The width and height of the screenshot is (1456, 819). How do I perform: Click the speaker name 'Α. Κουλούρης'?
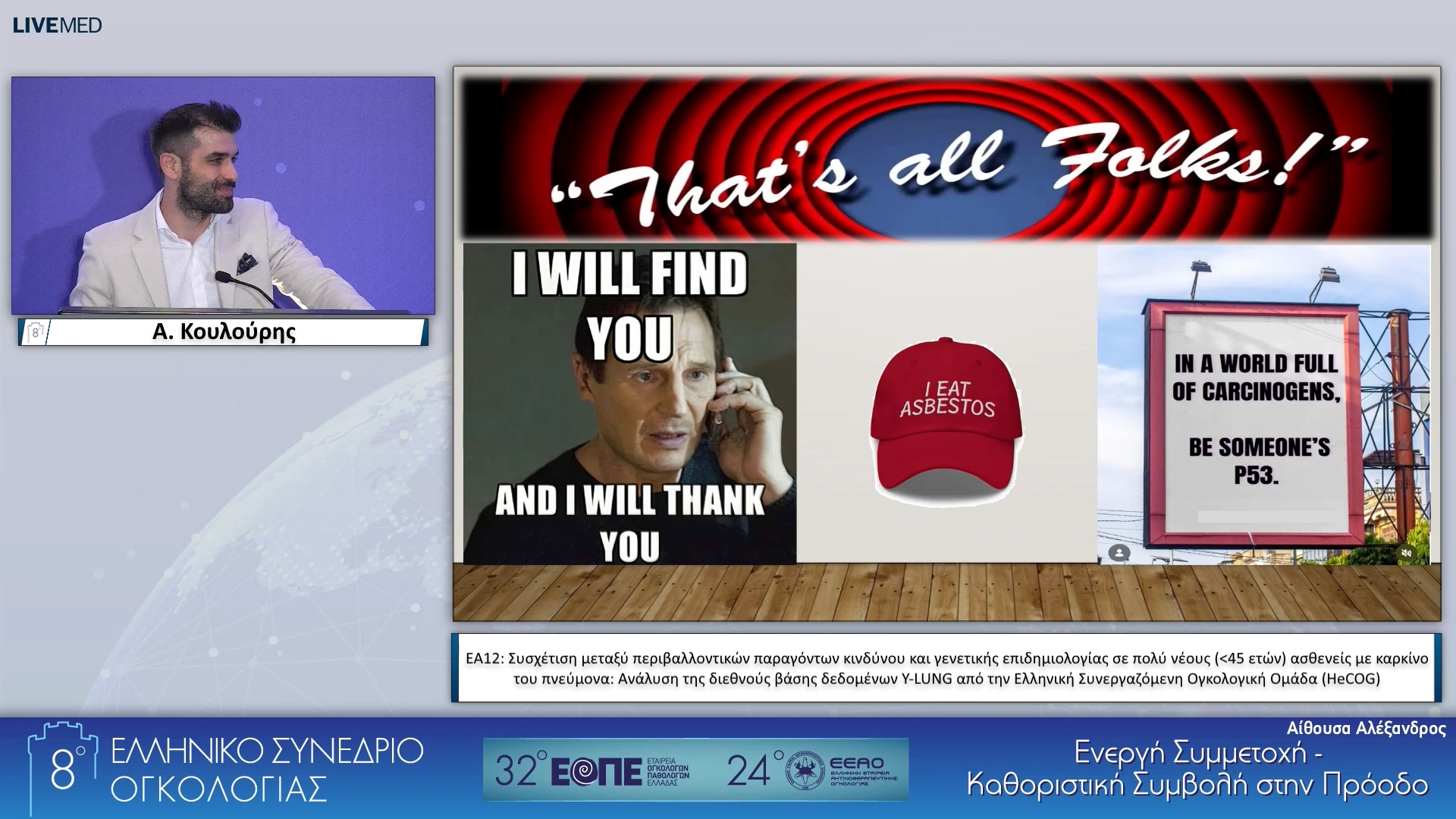224,332
